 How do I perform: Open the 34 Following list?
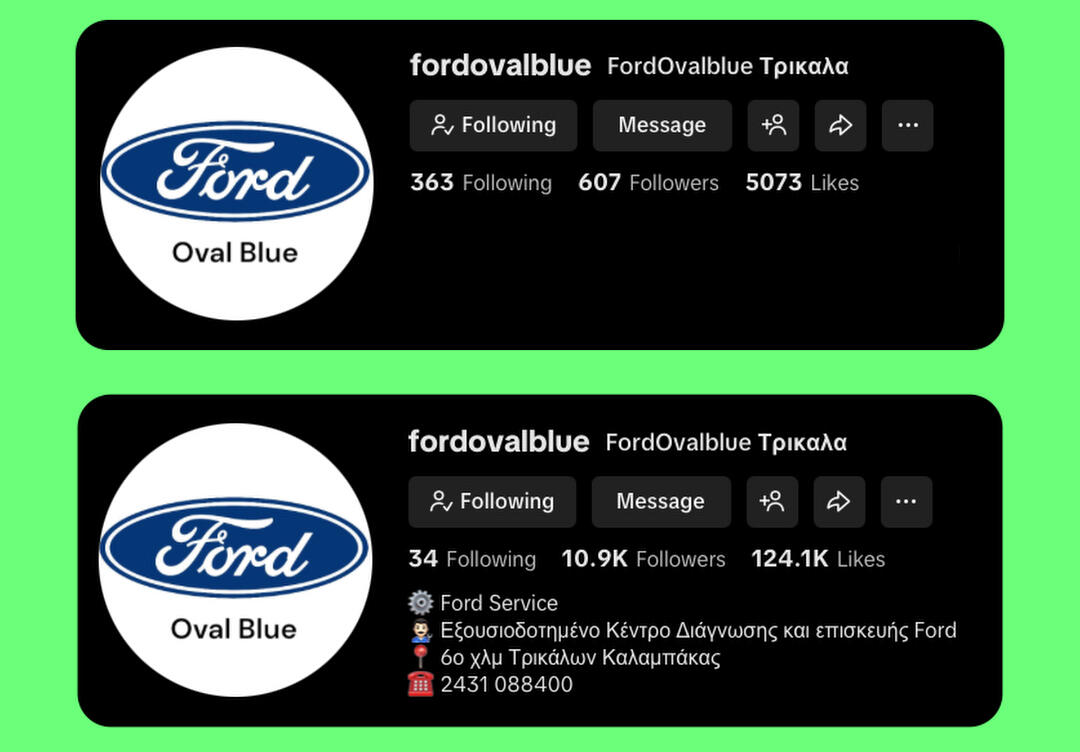[x=472, y=558]
